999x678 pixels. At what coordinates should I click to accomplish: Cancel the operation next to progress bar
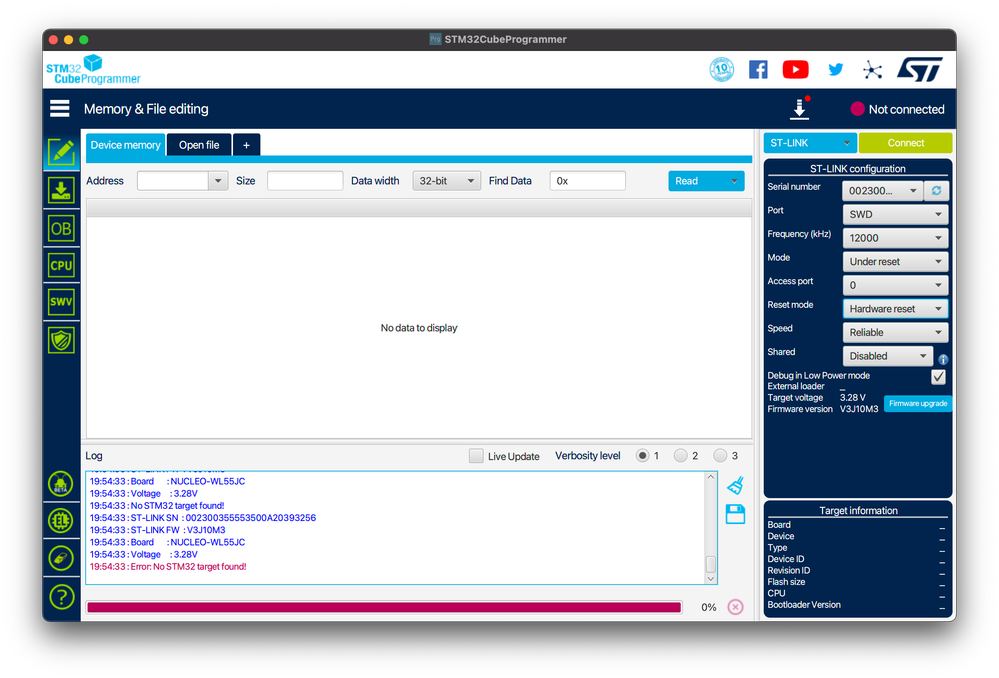[735, 607]
